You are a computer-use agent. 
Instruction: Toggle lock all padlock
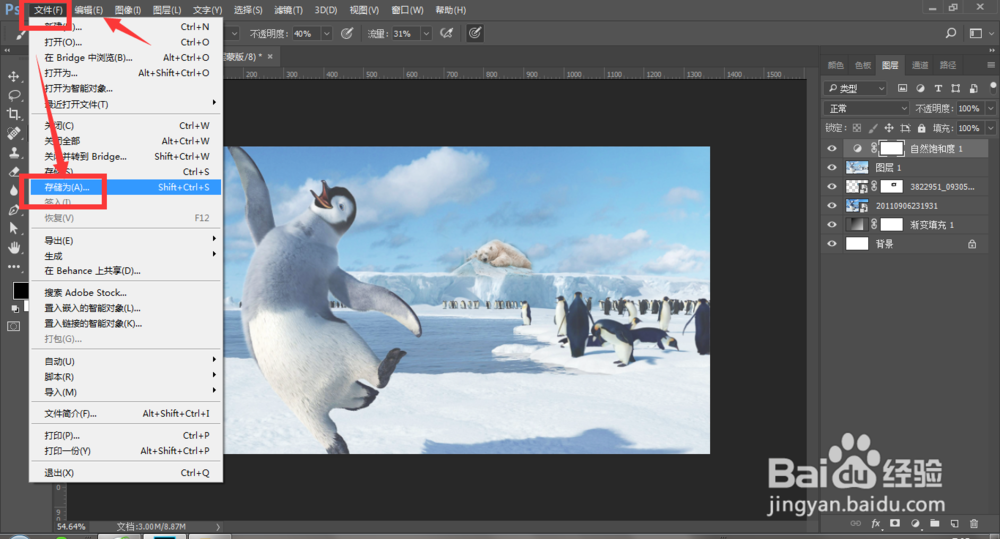coord(922,128)
